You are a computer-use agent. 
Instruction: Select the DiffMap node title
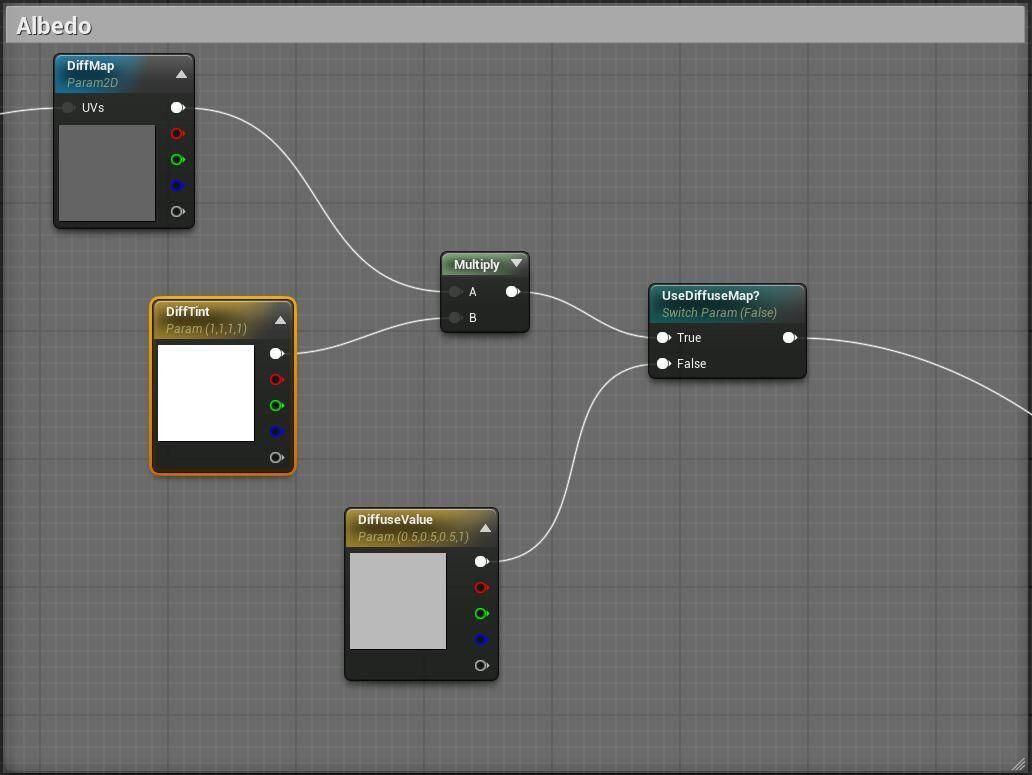pos(90,65)
